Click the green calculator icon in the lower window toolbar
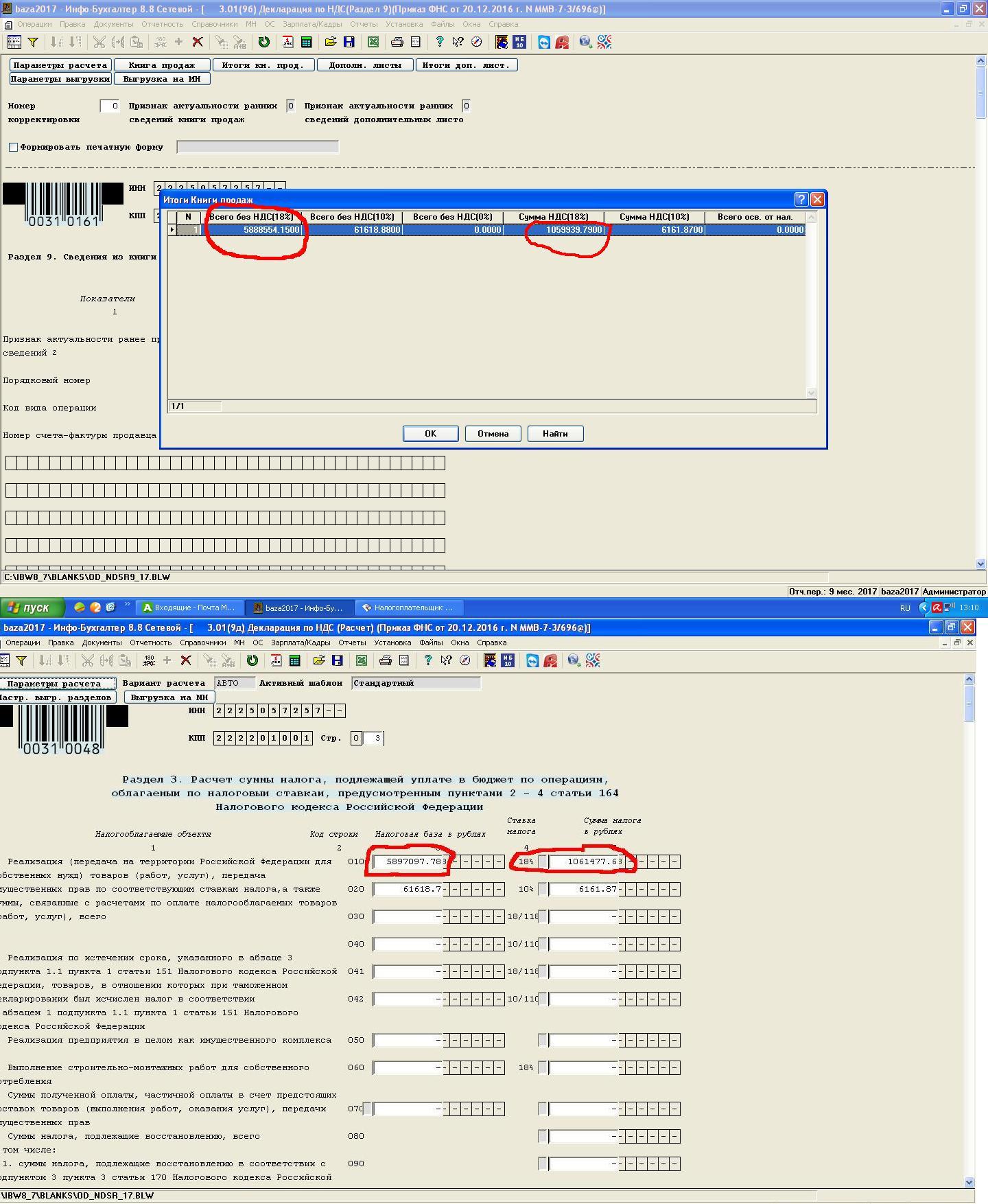The height and width of the screenshot is (1204, 988). pos(294,660)
